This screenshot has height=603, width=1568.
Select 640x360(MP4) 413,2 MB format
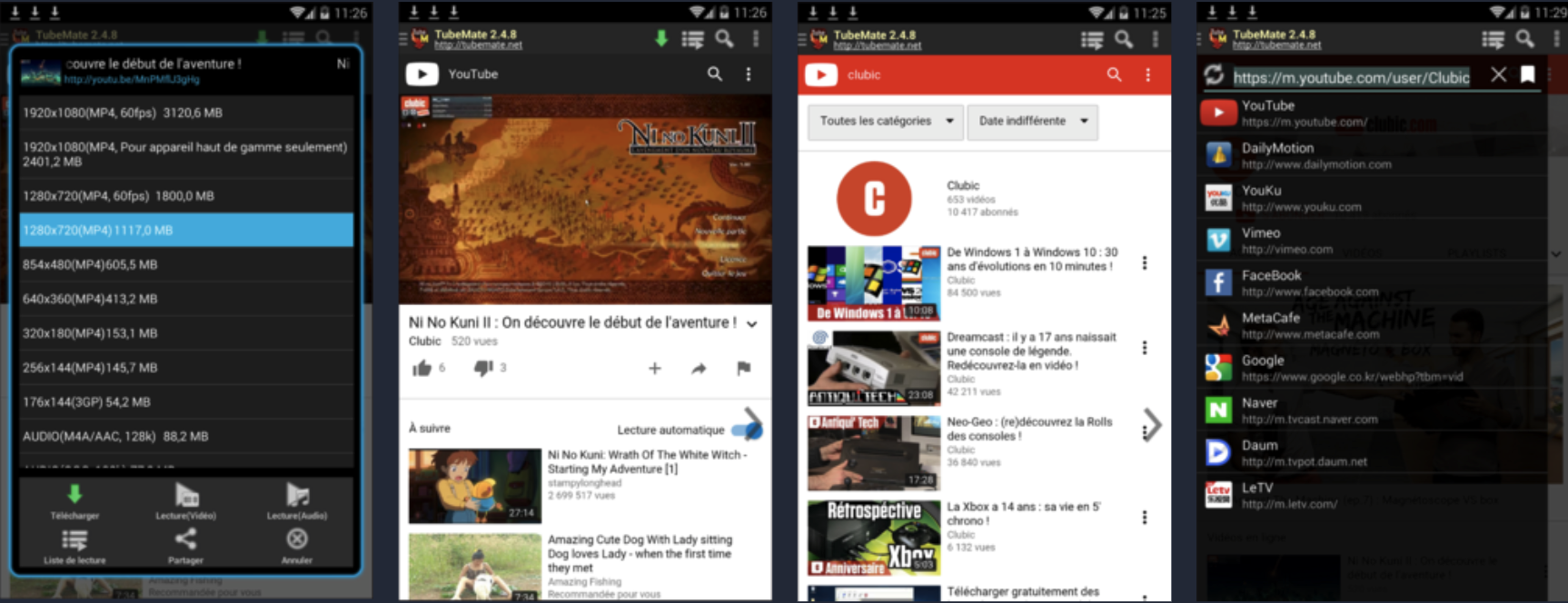pos(186,298)
